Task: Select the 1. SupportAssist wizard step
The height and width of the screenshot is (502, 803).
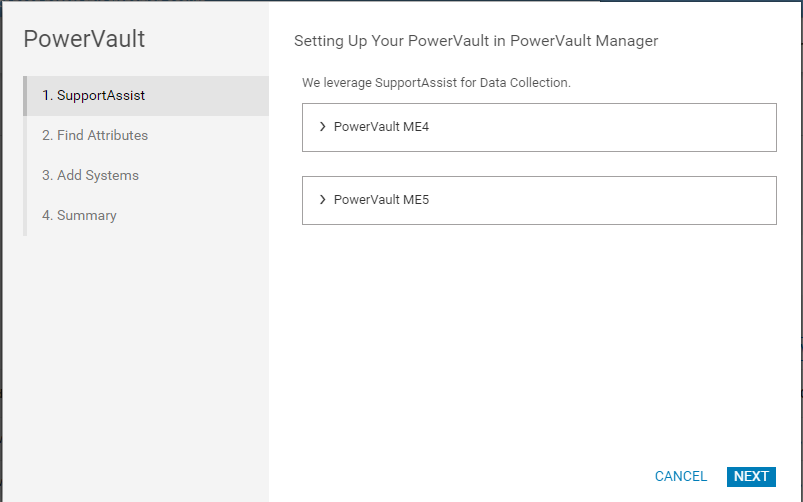Action: click(101, 96)
